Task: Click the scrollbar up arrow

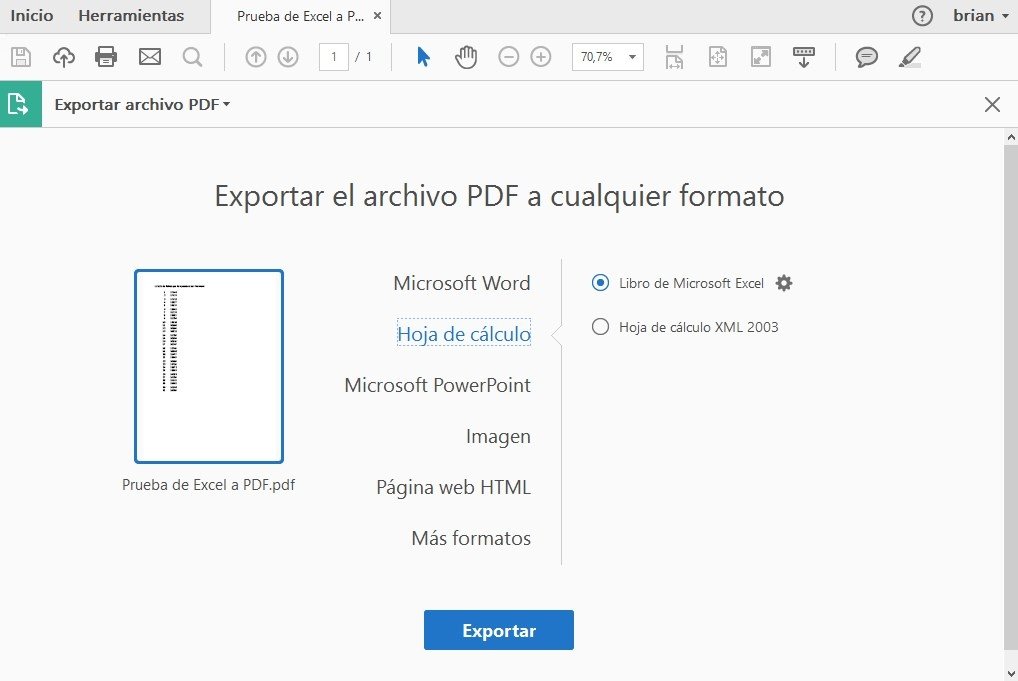Action: point(1011,137)
